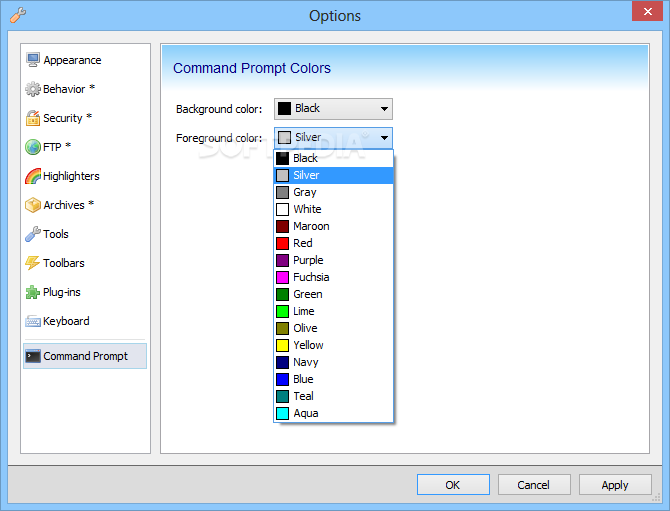Open the Keyboard settings category

pyautogui.click(x=66, y=321)
